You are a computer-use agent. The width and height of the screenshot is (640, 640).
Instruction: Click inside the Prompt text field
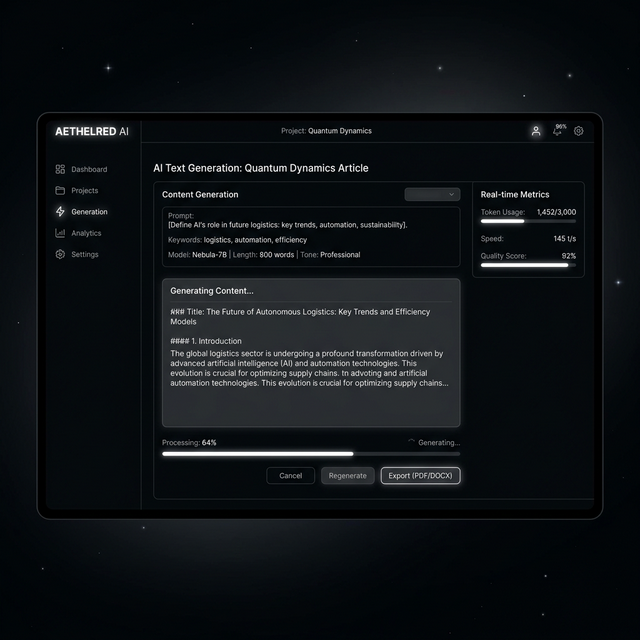pyautogui.click(x=311, y=237)
